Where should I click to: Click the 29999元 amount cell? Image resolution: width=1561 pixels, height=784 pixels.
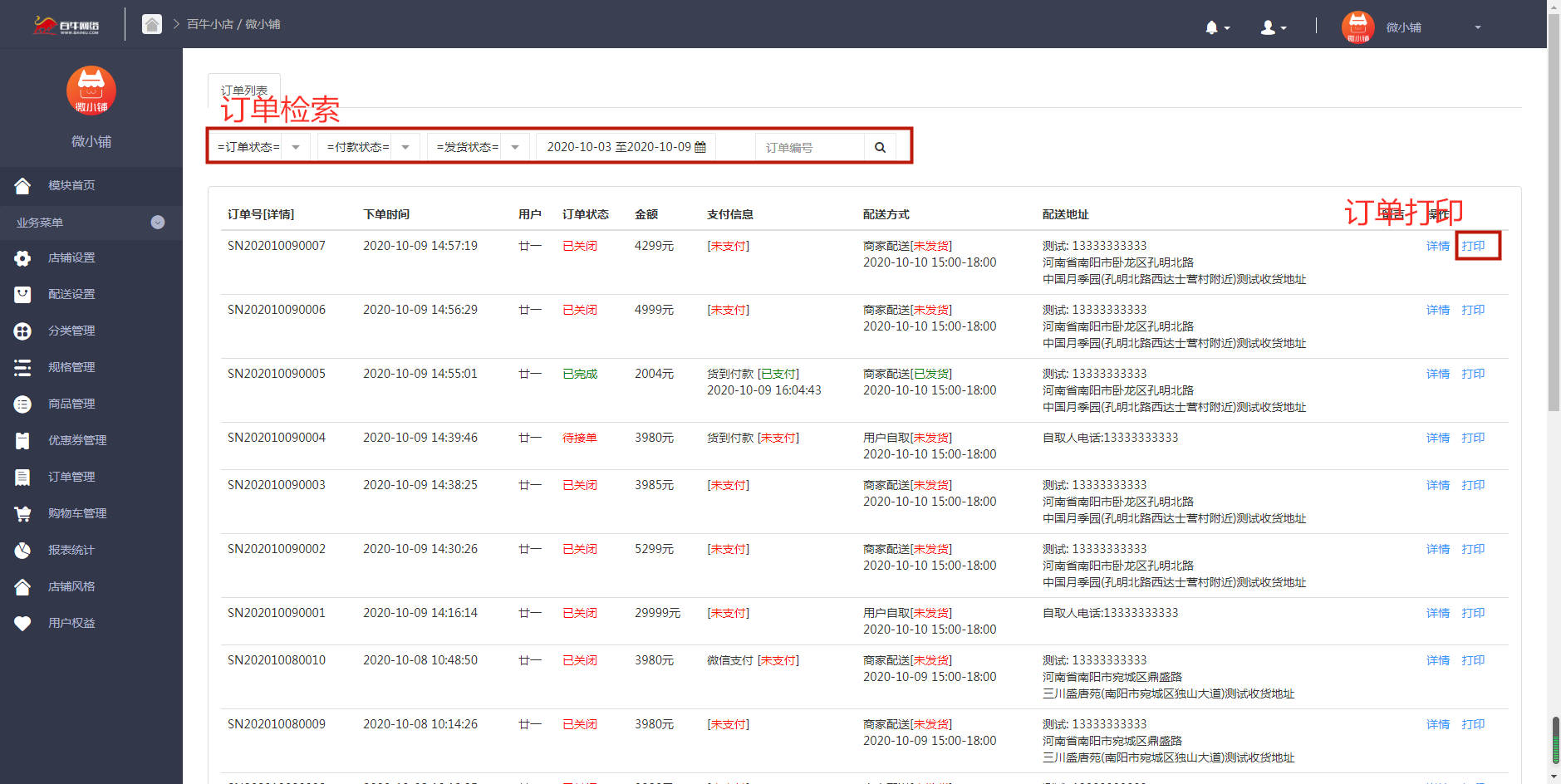[657, 613]
